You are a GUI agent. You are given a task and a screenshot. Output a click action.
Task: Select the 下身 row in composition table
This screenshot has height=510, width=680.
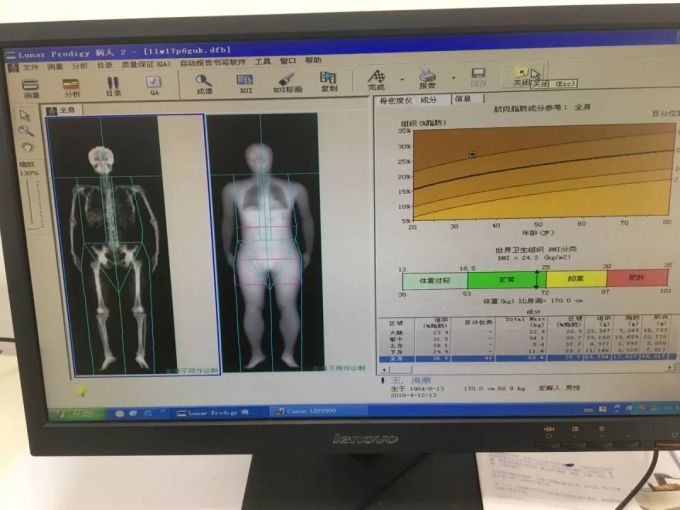point(527,351)
